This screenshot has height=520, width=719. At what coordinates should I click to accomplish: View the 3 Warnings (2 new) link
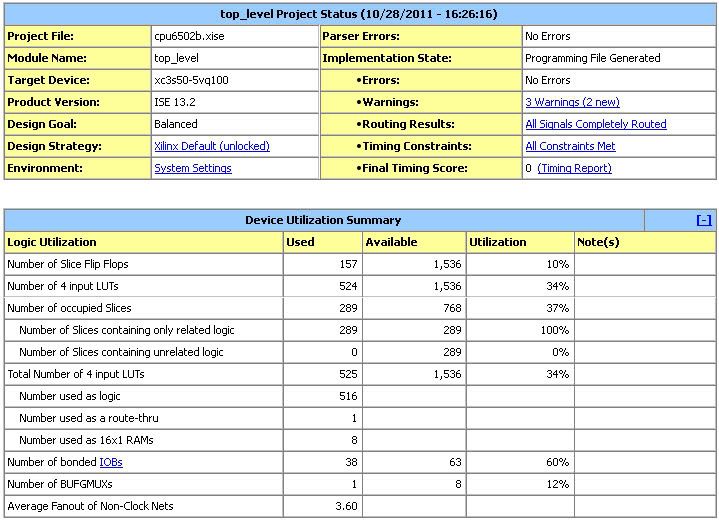pos(572,102)
